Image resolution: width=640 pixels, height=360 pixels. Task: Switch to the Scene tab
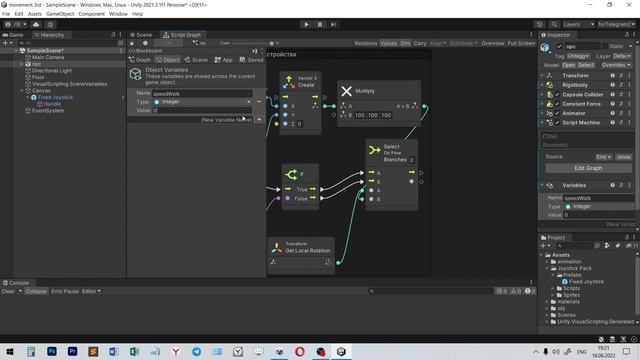tap(141, 35)
